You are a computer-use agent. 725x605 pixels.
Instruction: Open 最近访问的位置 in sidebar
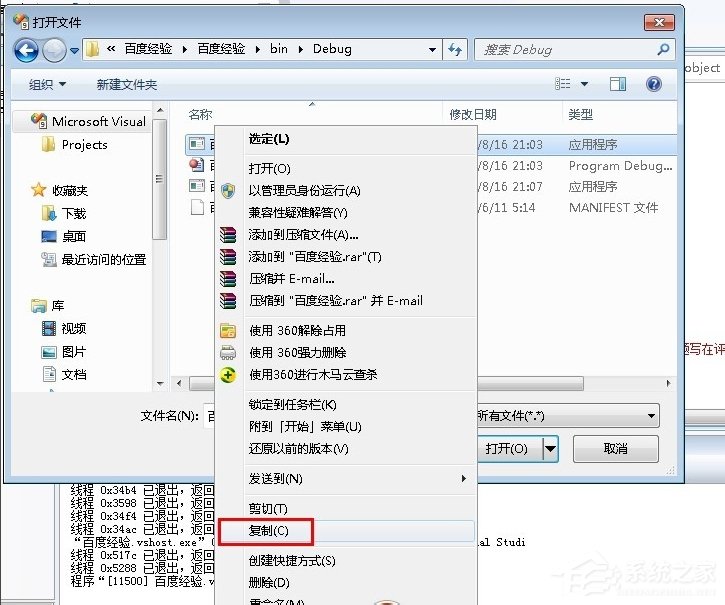click(x=103, y=259)
